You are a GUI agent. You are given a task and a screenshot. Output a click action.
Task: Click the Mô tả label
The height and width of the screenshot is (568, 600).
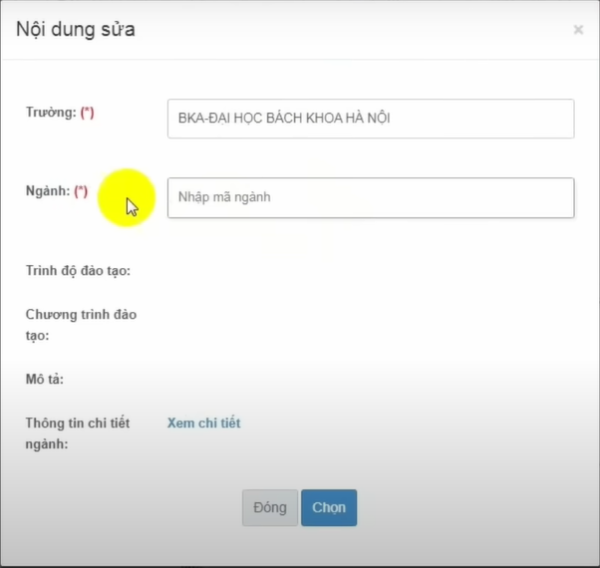click(x=45, y=379)
